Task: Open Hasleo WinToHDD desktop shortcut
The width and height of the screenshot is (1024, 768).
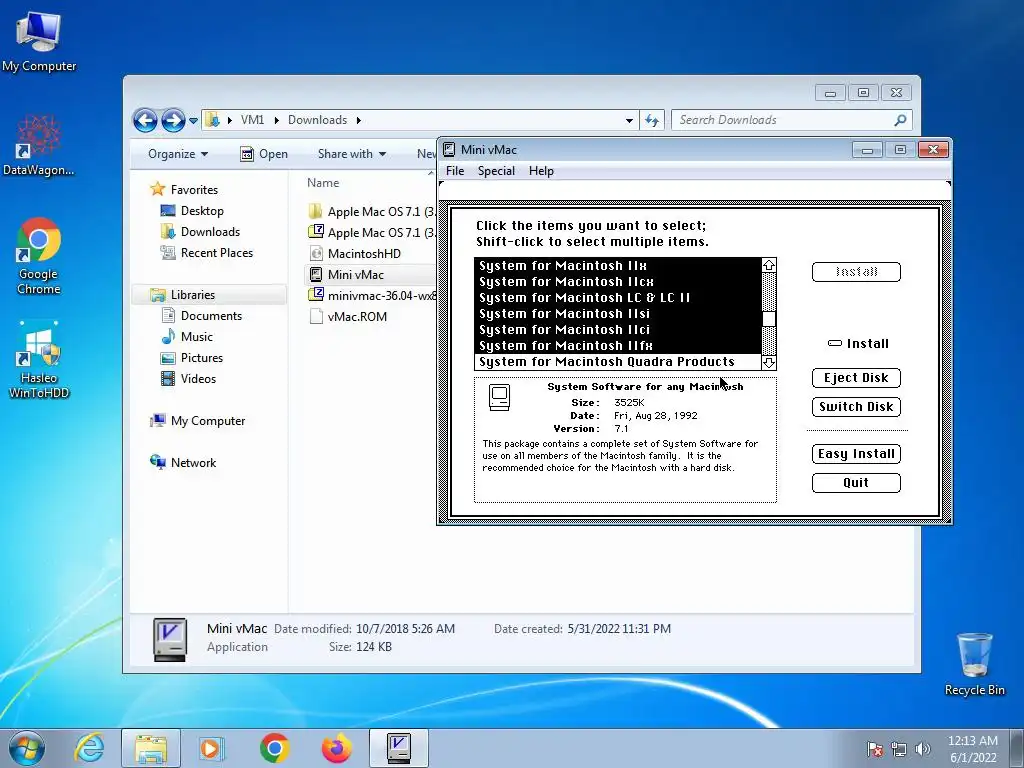Action: [39, 359]
